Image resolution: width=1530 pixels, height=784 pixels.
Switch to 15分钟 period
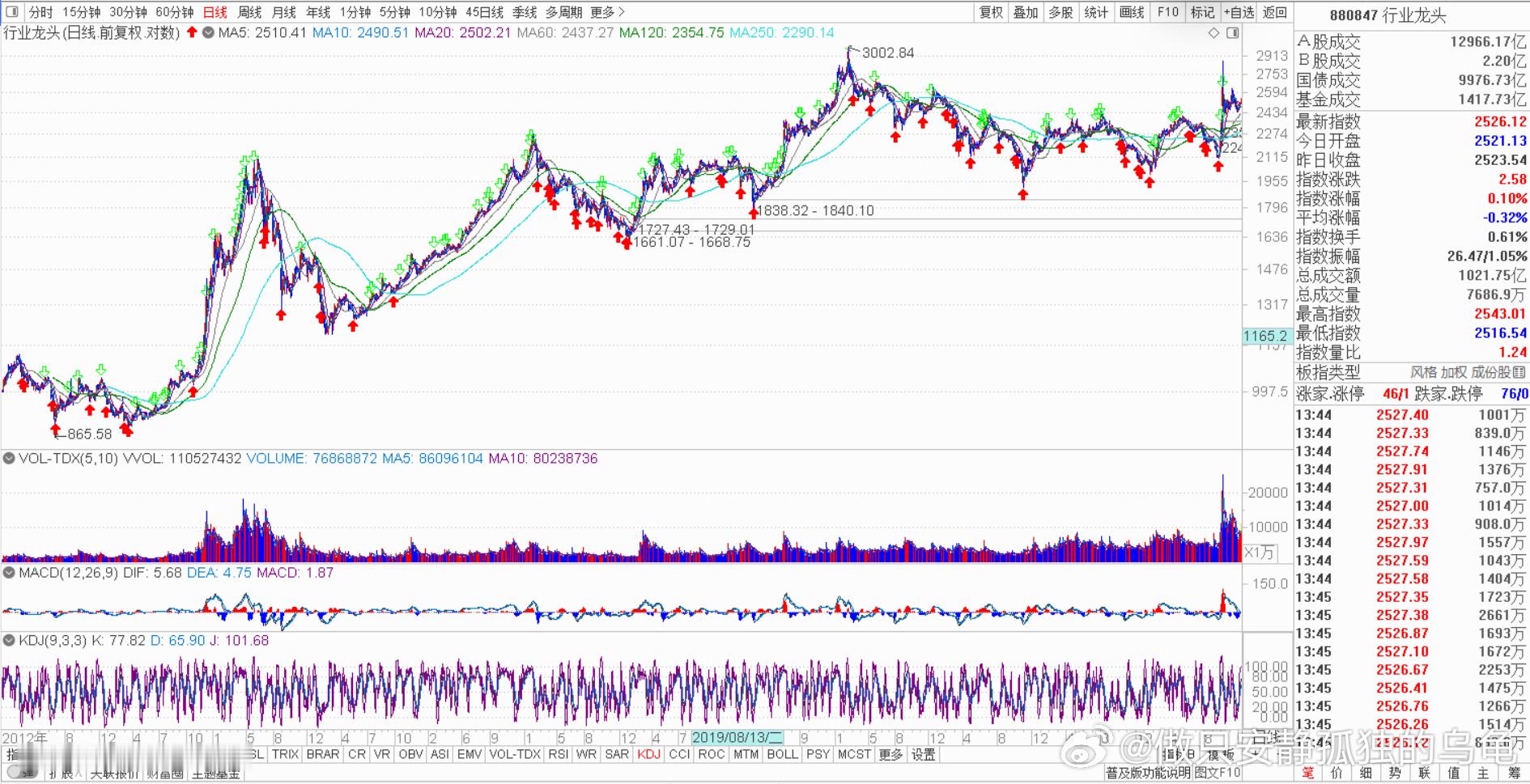pyautogui.click(x=81, y=12)
